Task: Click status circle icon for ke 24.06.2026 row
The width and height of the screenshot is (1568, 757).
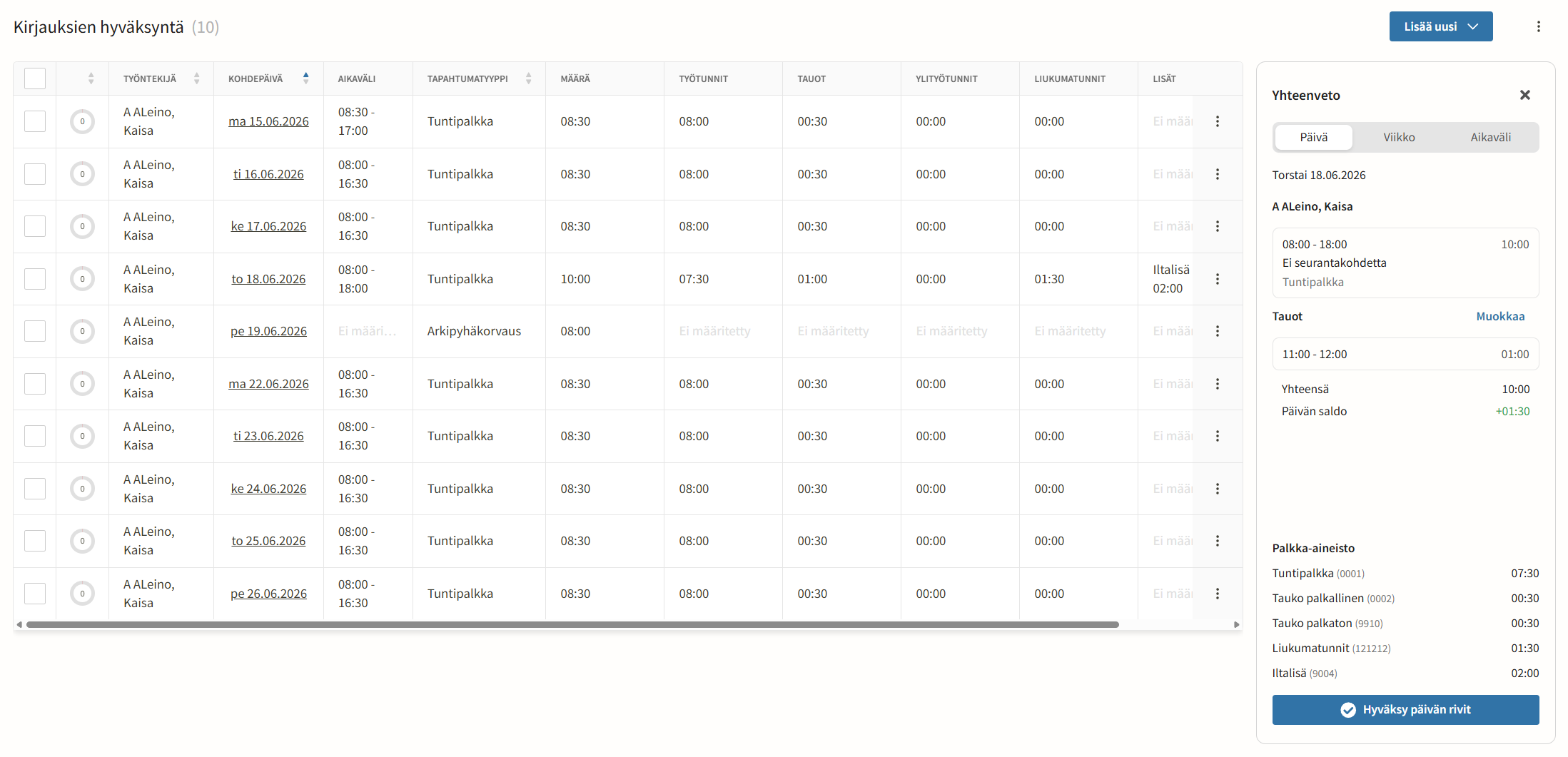Action: 82,489
